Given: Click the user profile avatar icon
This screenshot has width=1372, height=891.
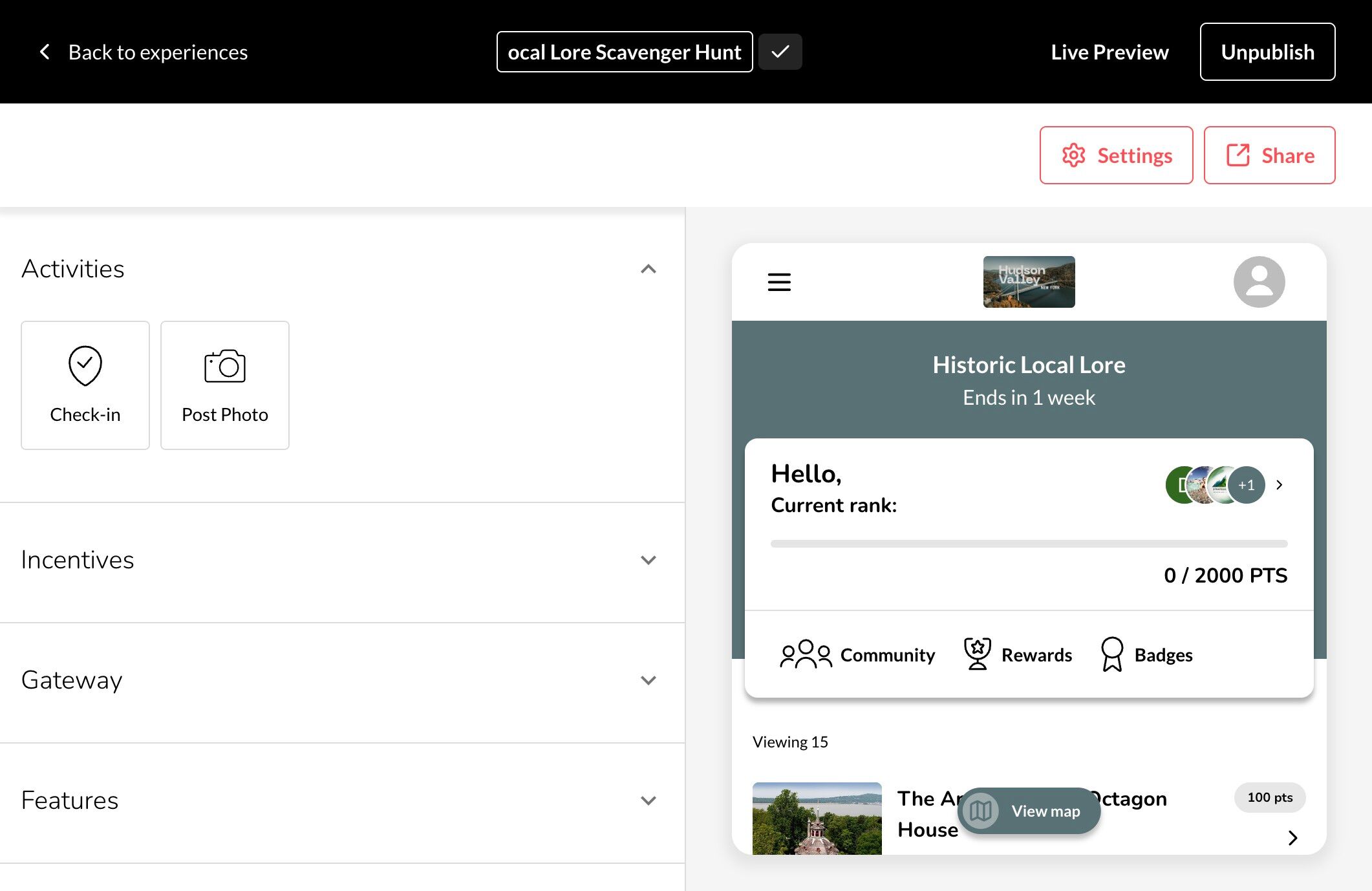Looking at the screenshot, I should (1258, 282).
